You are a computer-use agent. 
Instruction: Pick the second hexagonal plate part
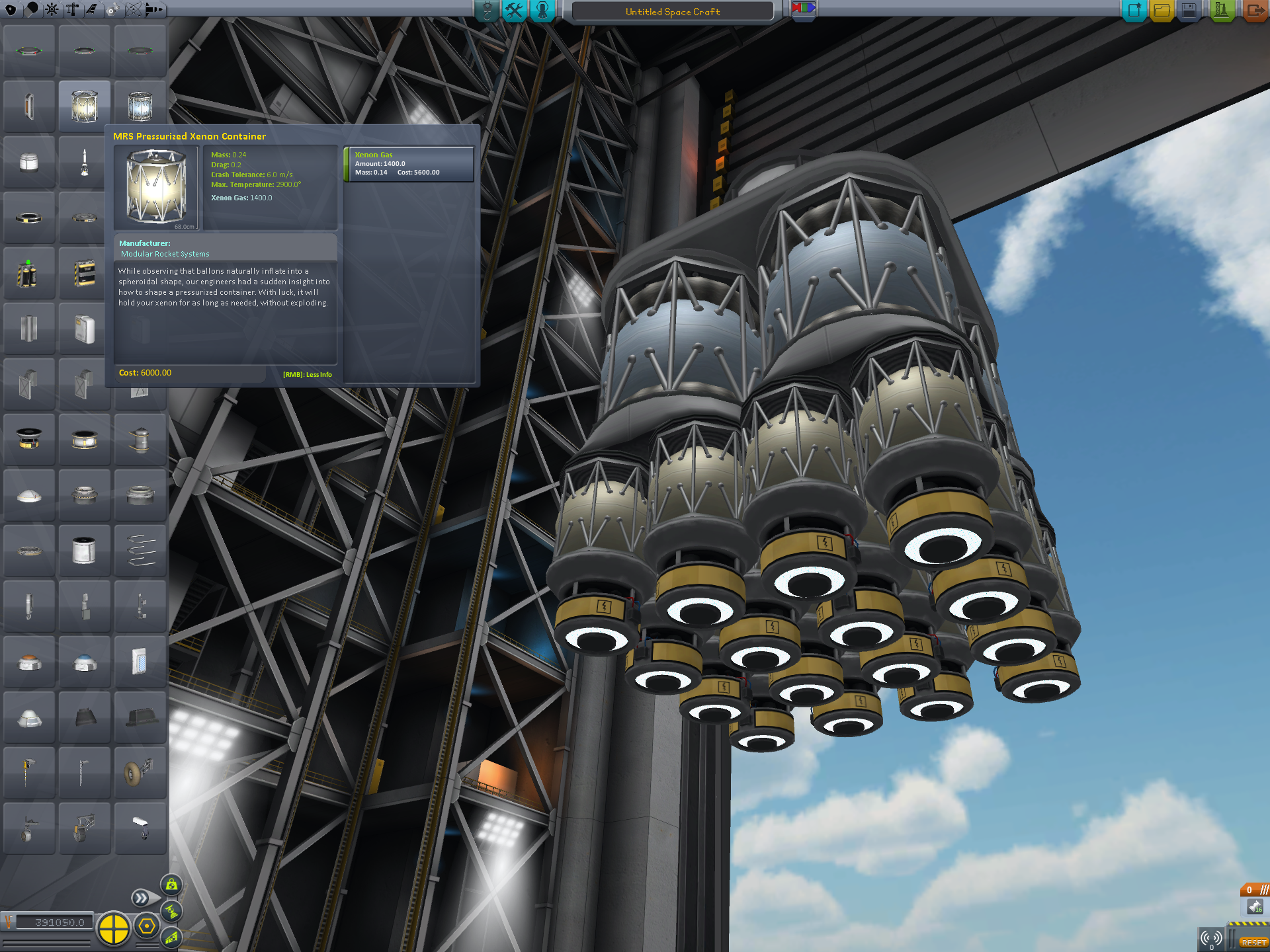[x=85, y=51]
